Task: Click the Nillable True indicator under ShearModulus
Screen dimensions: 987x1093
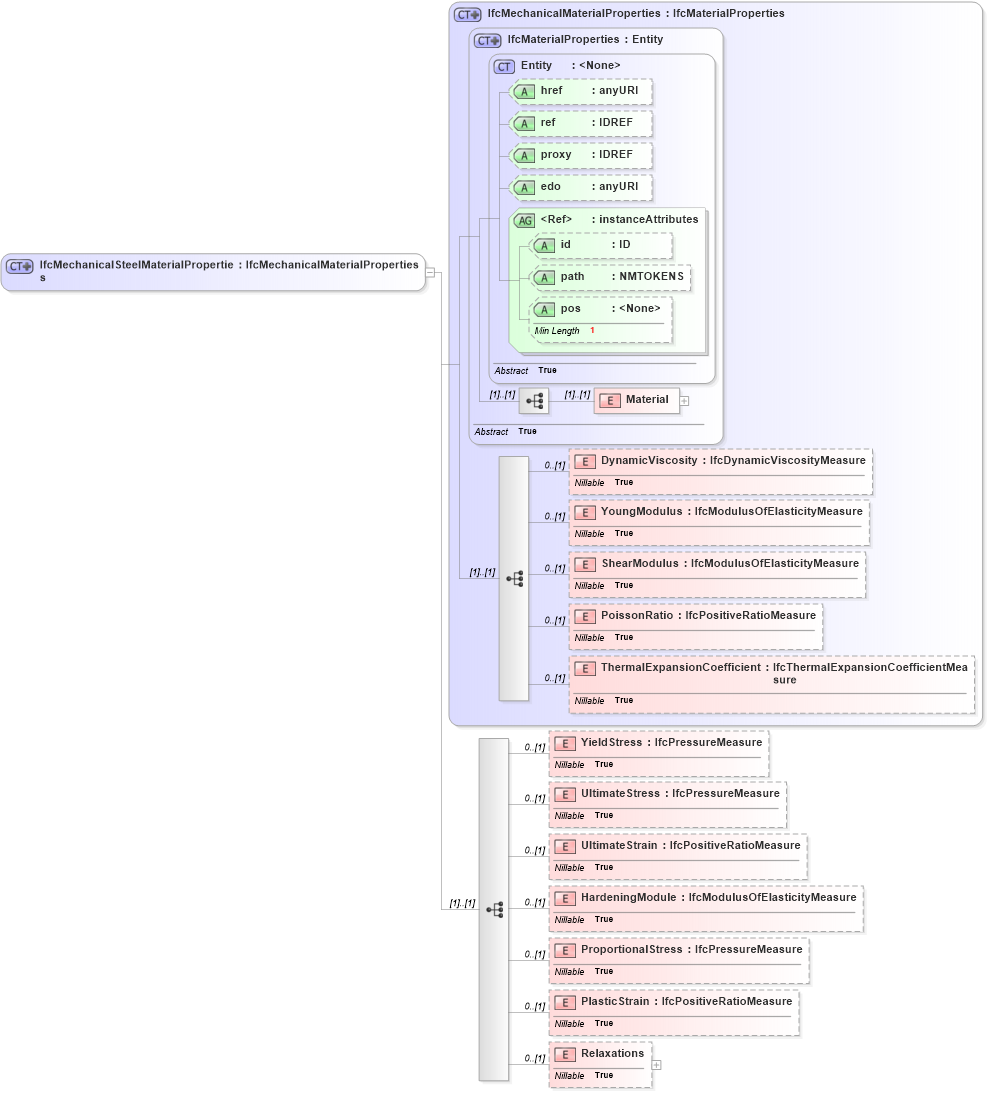Action: click(604, 585)
